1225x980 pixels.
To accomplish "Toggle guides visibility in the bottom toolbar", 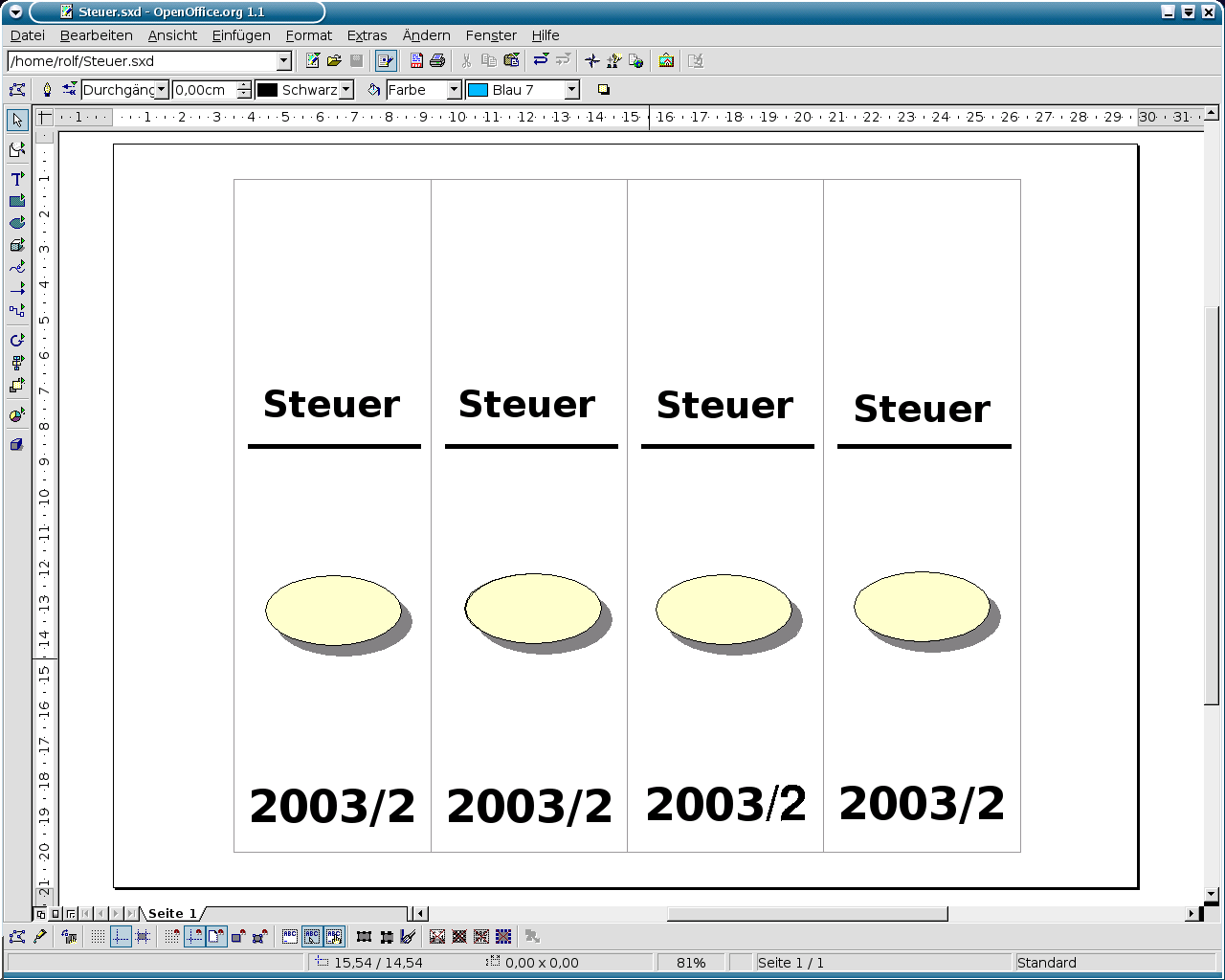I will pyautogui.click(x=121, y=937).
